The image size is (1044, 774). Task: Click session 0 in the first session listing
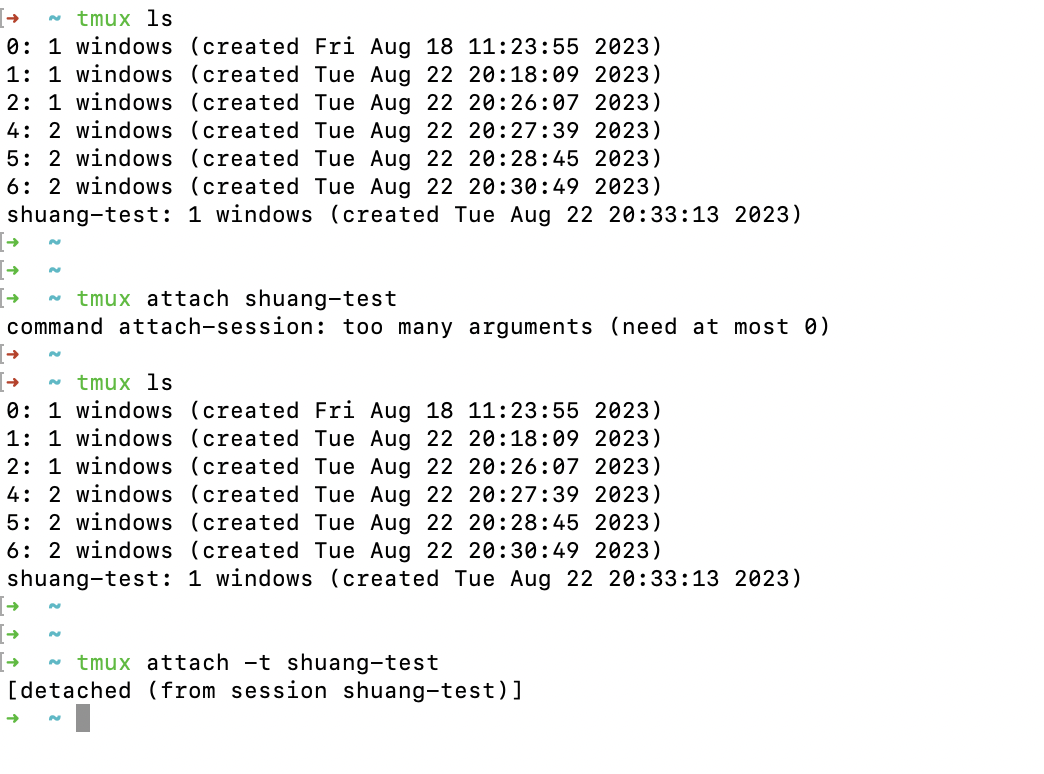click(334, 46)
